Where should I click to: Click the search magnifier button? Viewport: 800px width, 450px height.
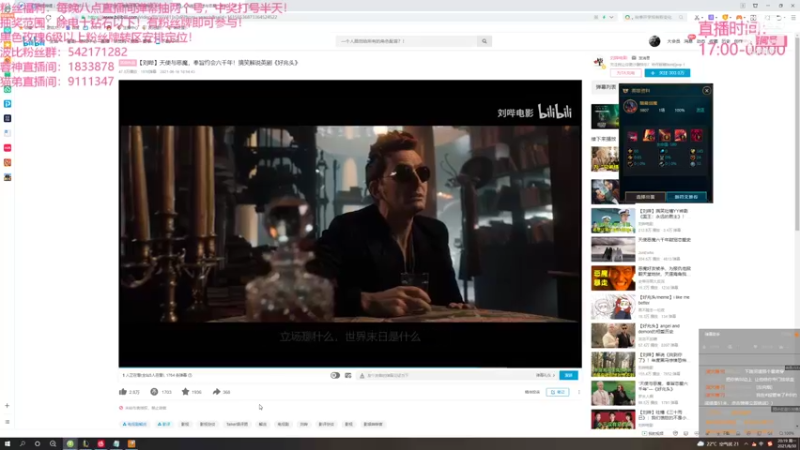point(484,41)
